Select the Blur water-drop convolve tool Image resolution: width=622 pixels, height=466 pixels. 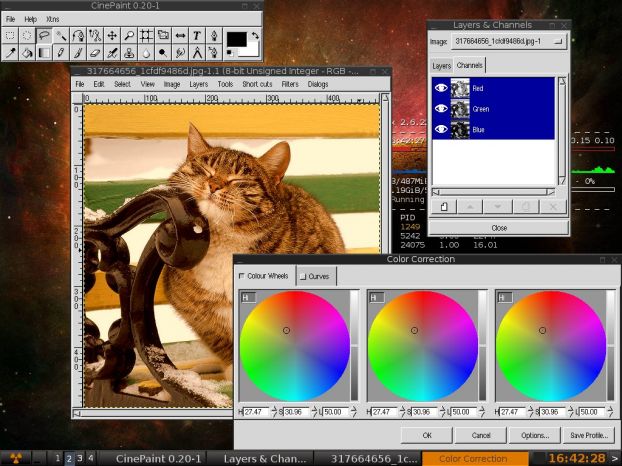(146, 52)
